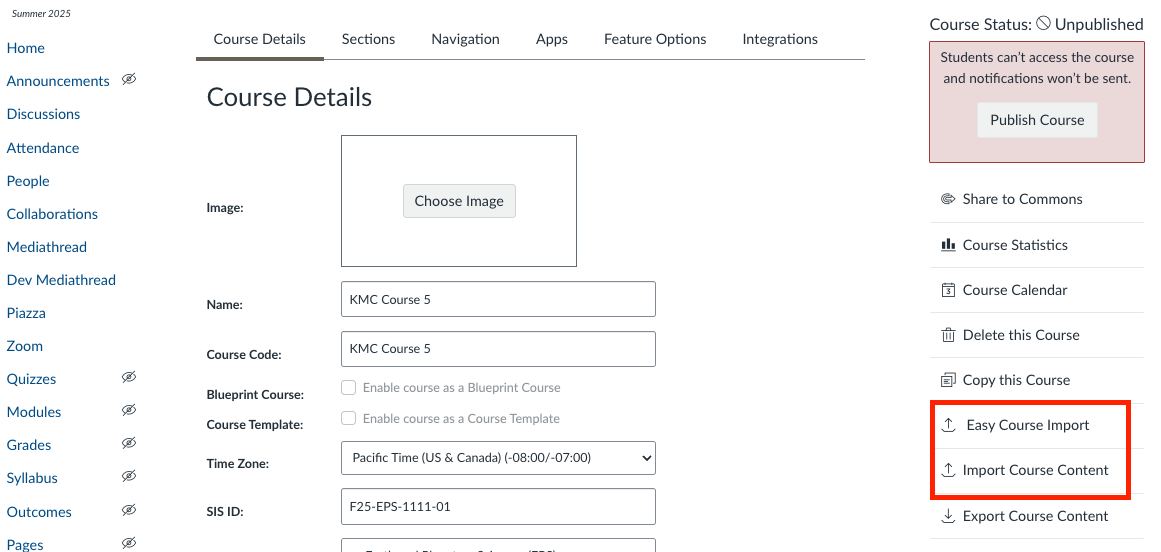Click the Choose Image button
Image resolution: width=1161 pixels, height=552 pixels.
click(x=459, y=201)
